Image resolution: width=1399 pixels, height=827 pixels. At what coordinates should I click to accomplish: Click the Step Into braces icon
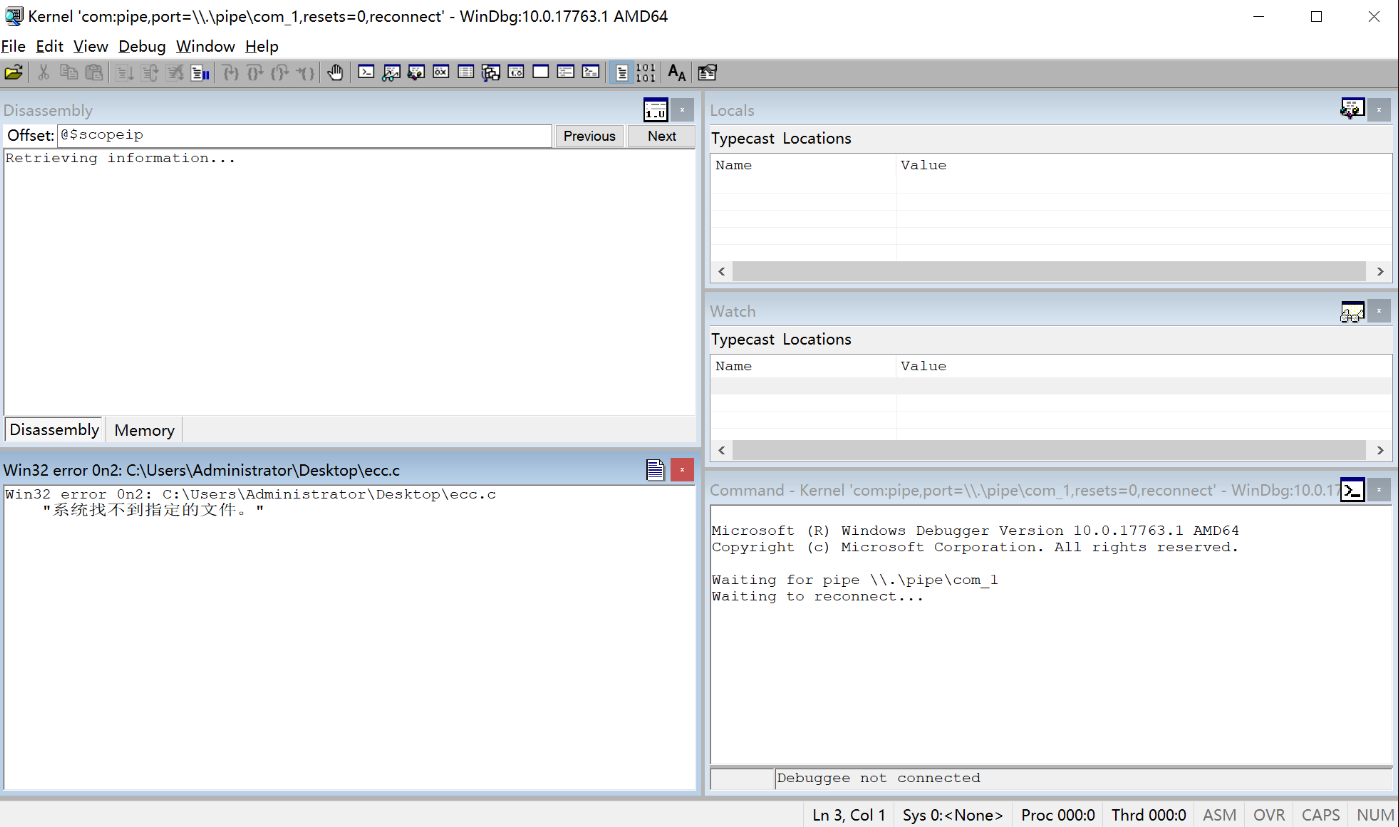click(x=230, y=72)
